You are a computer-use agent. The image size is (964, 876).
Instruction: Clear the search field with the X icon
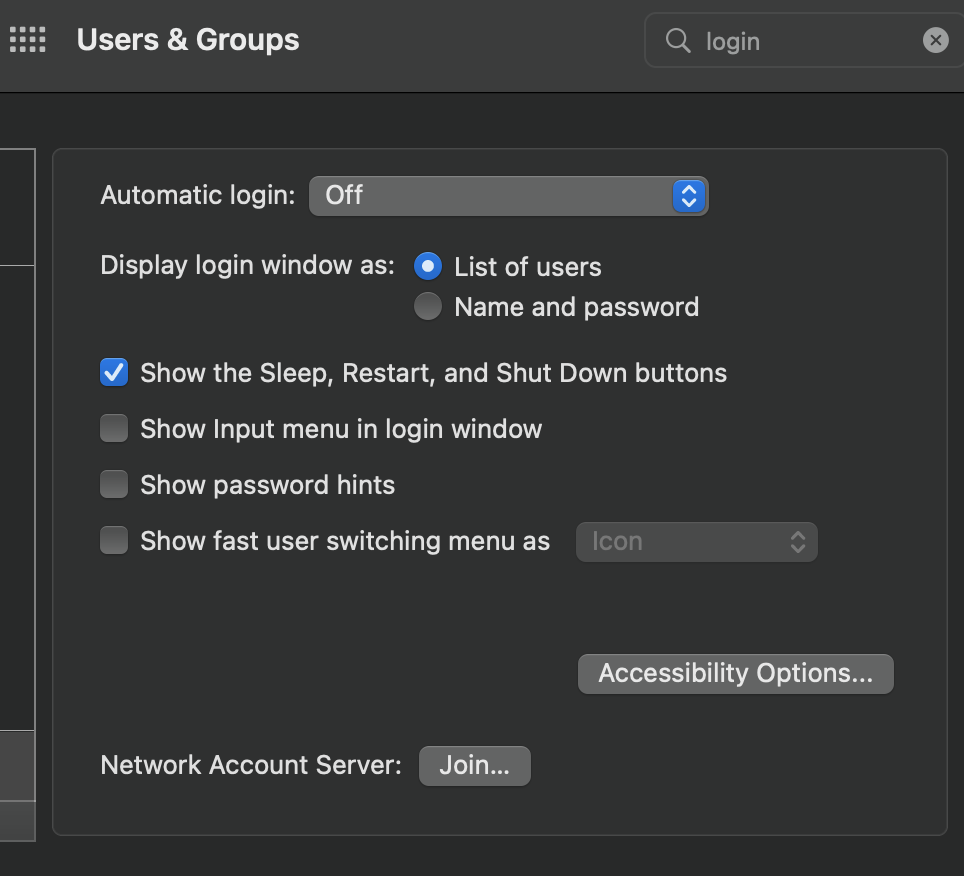coord(935,40)
